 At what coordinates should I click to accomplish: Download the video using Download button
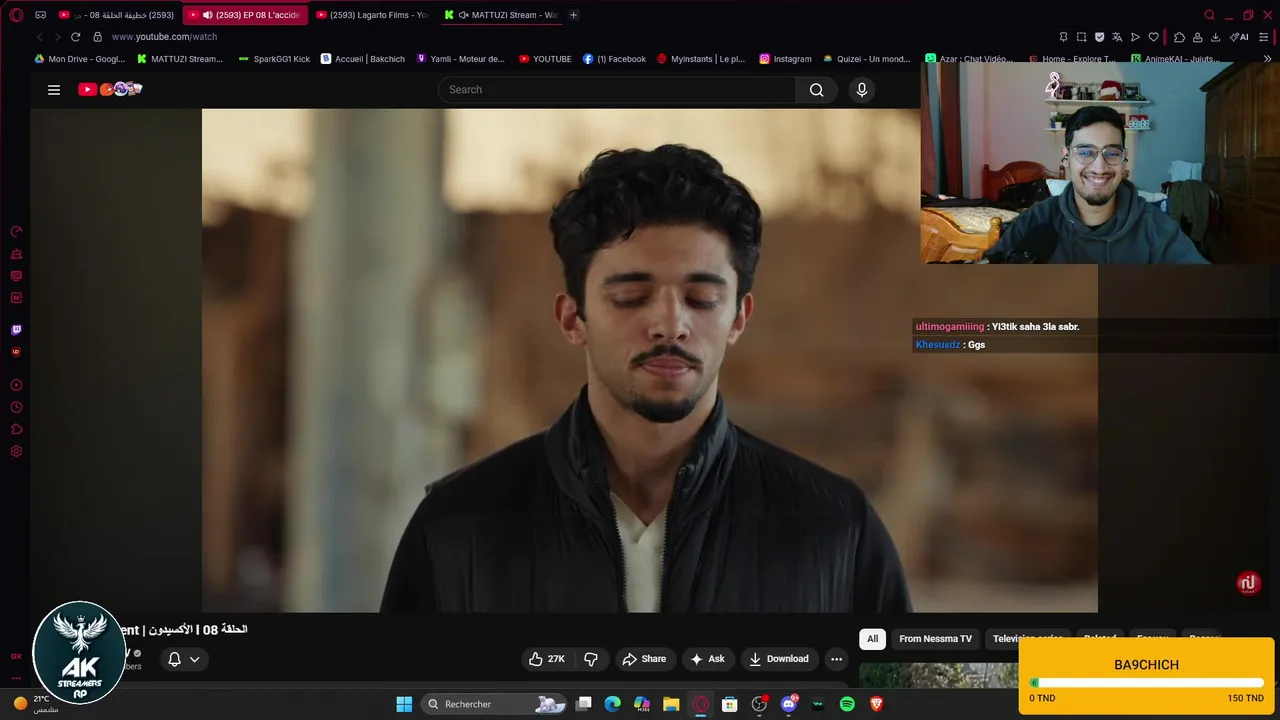[x=779, y=659]
